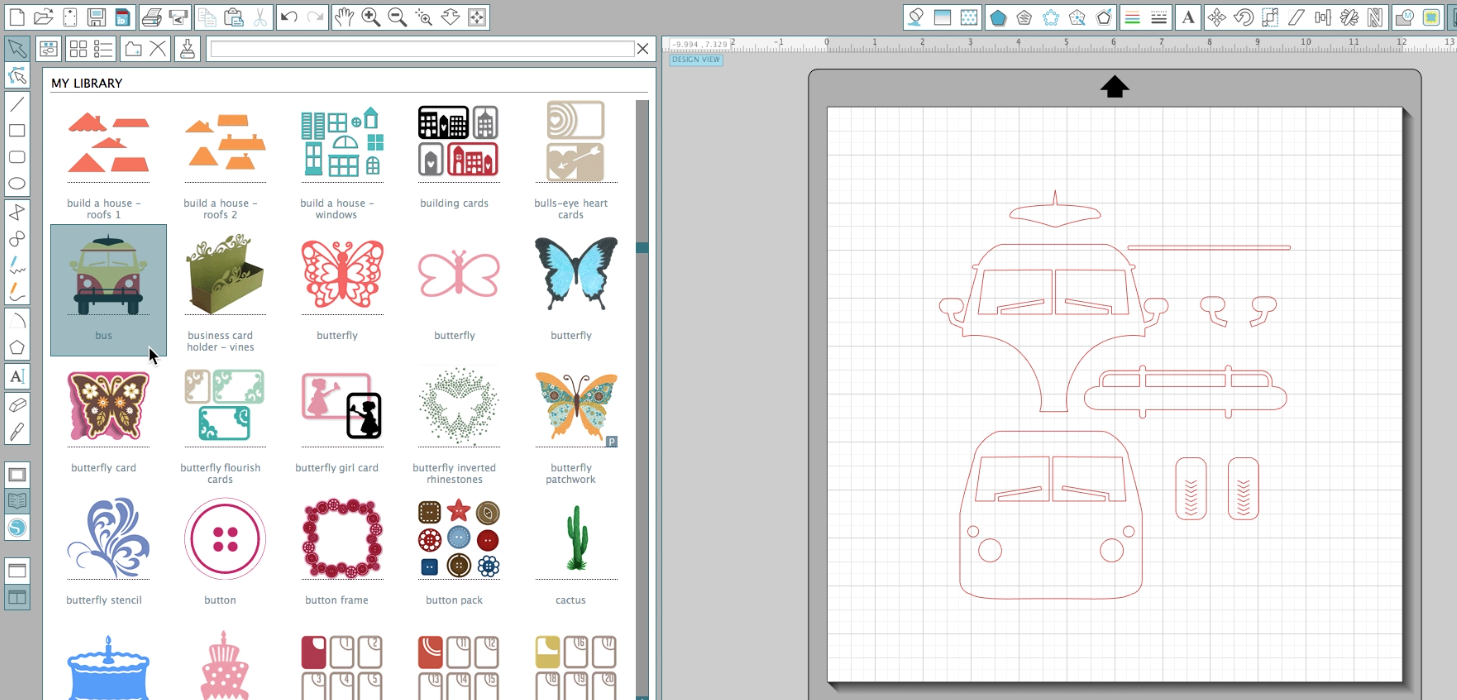Open the Scale panel
The image size is (1457, 700).
pyautogui.click(x=1270, y=17)
